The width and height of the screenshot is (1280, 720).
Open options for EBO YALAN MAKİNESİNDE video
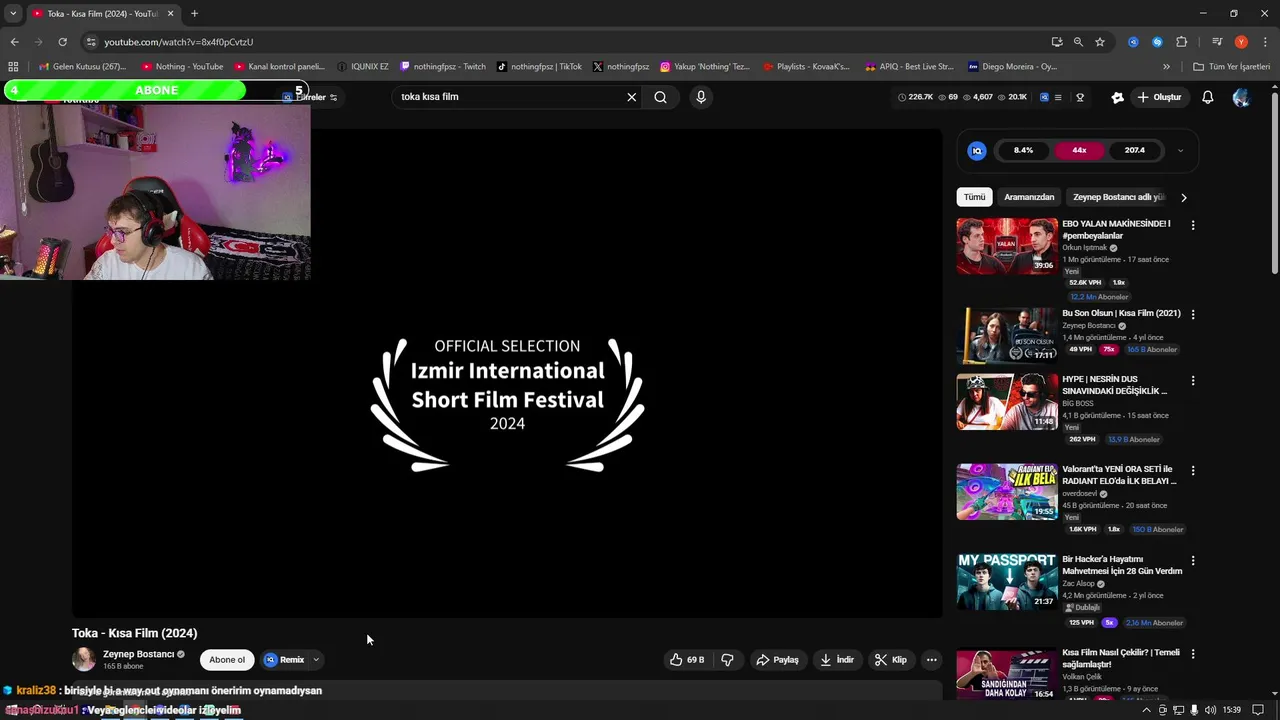pos(1192,225)
